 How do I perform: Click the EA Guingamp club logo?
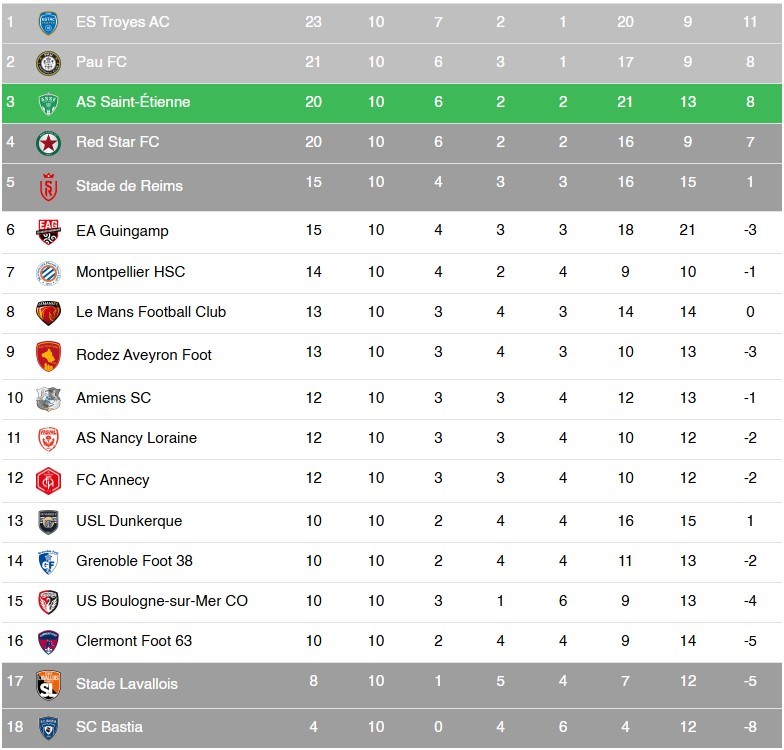coord(48,231)
